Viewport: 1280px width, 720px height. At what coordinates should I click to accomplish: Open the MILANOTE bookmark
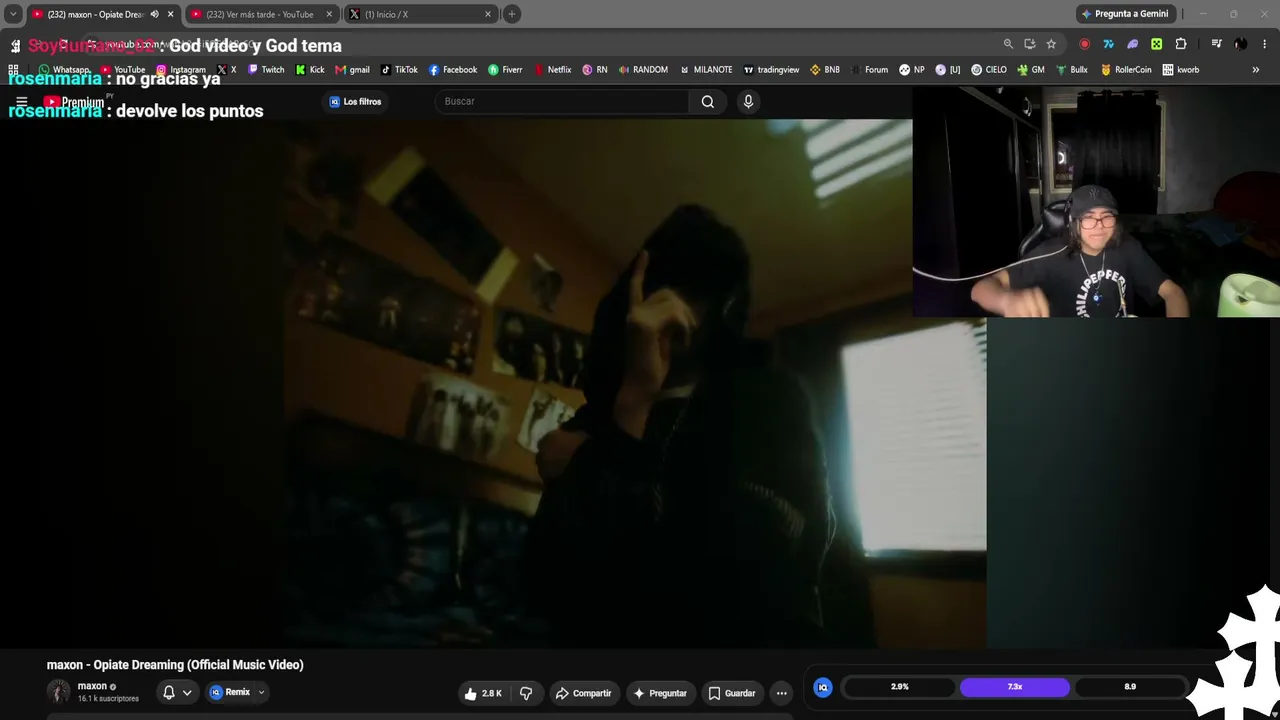(706, 70)
